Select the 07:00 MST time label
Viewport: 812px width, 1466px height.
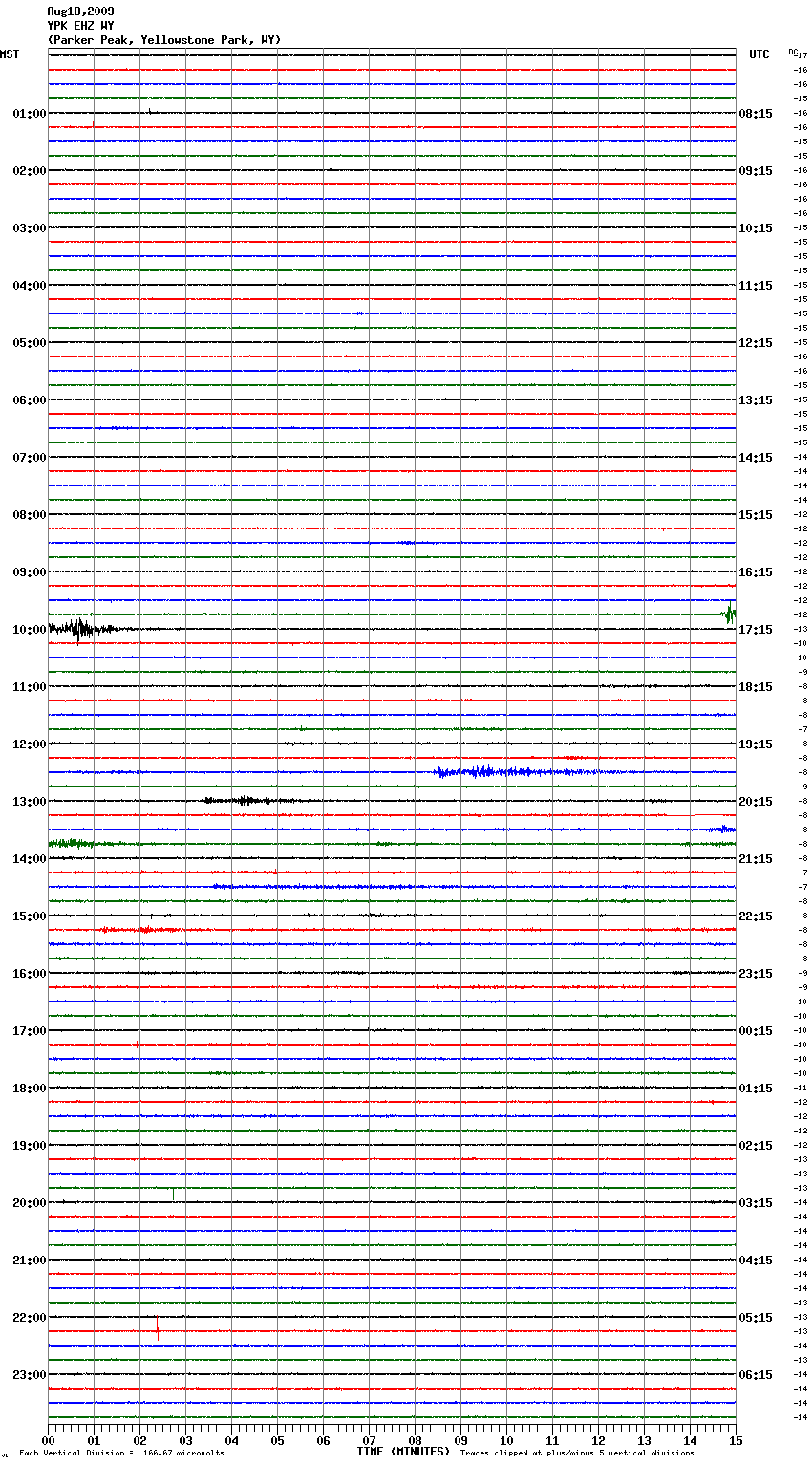(x=30, y=458)
